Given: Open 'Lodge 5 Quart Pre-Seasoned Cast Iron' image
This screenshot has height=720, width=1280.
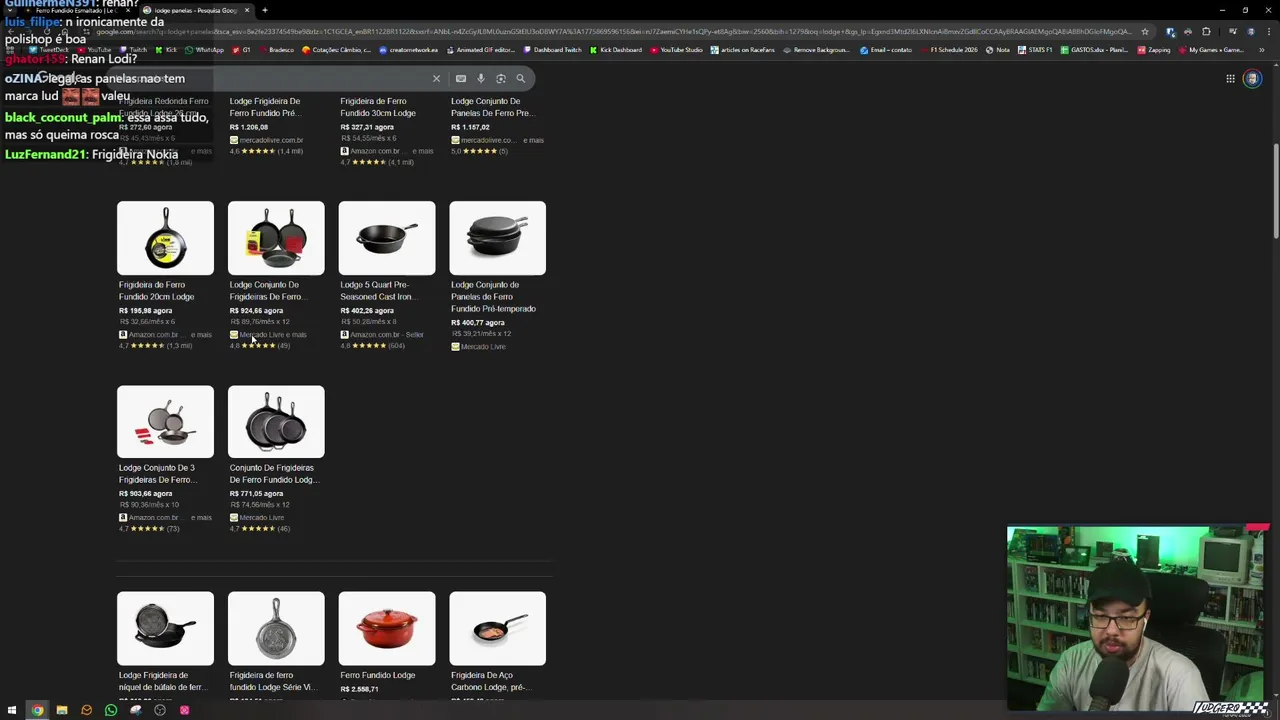Looking at the screenshot, I should point(387,238).
